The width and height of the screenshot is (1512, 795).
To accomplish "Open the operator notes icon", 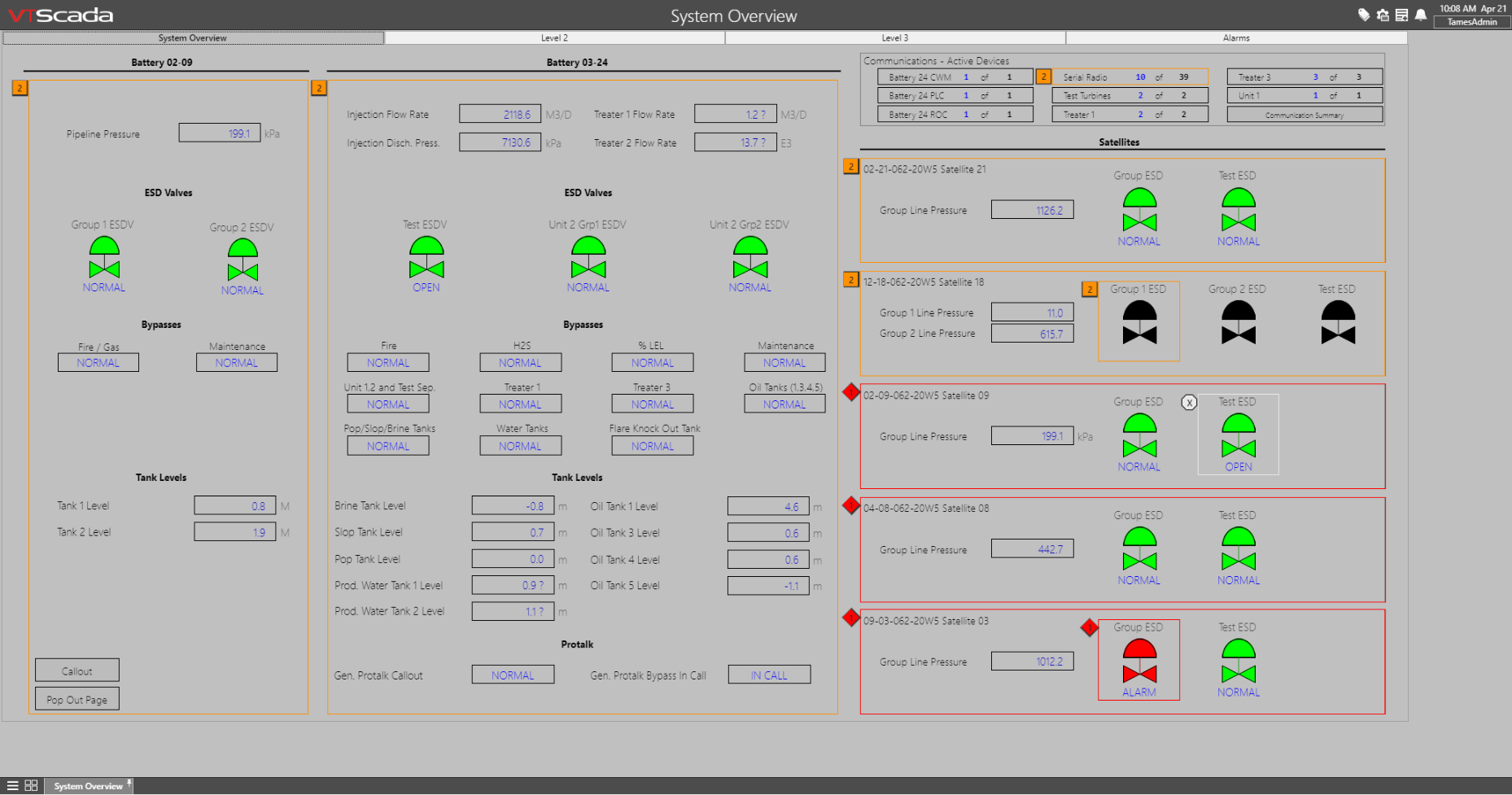I will pos(1401,15).
